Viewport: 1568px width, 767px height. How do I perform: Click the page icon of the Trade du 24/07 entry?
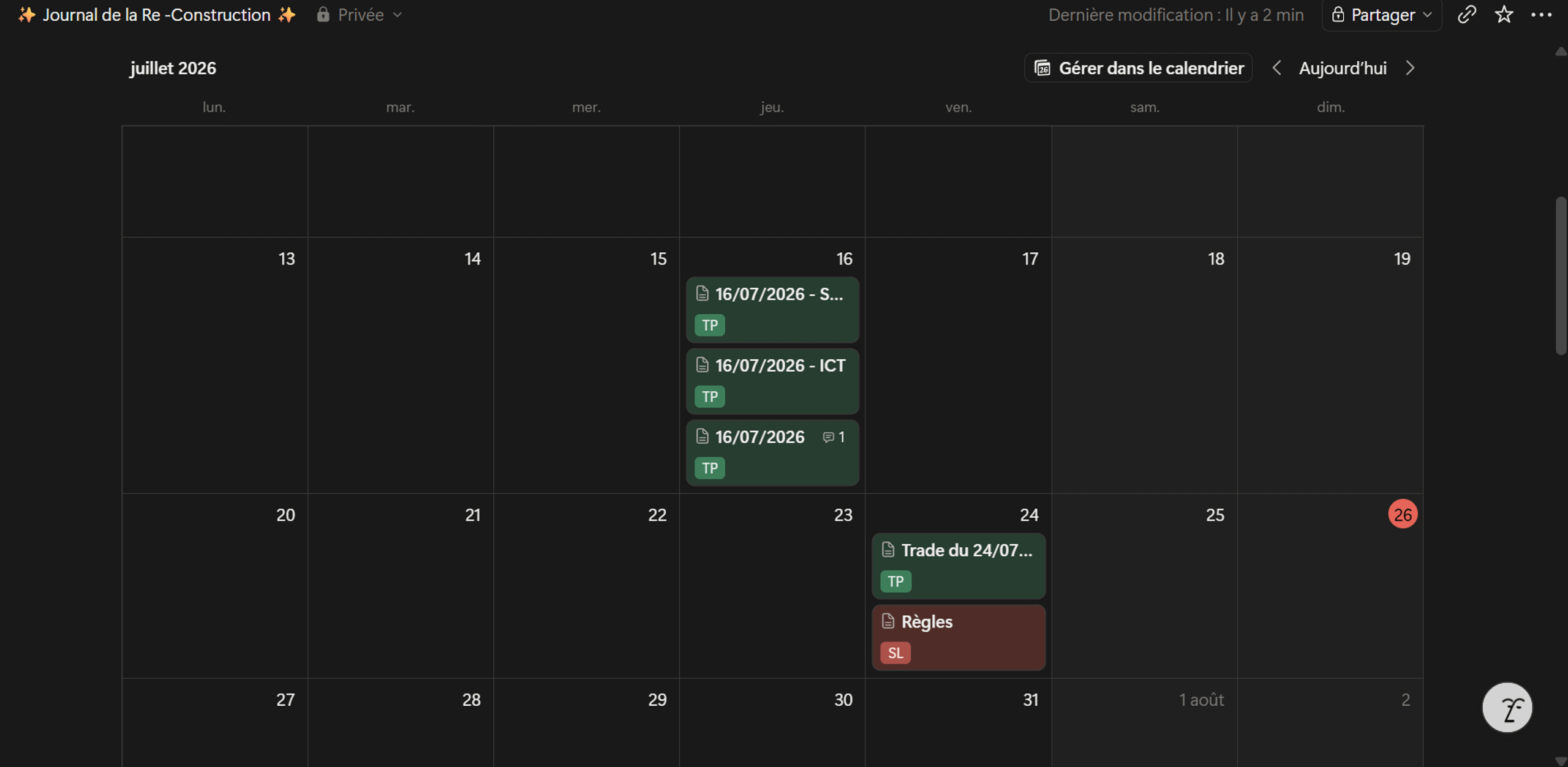point(888,550)
